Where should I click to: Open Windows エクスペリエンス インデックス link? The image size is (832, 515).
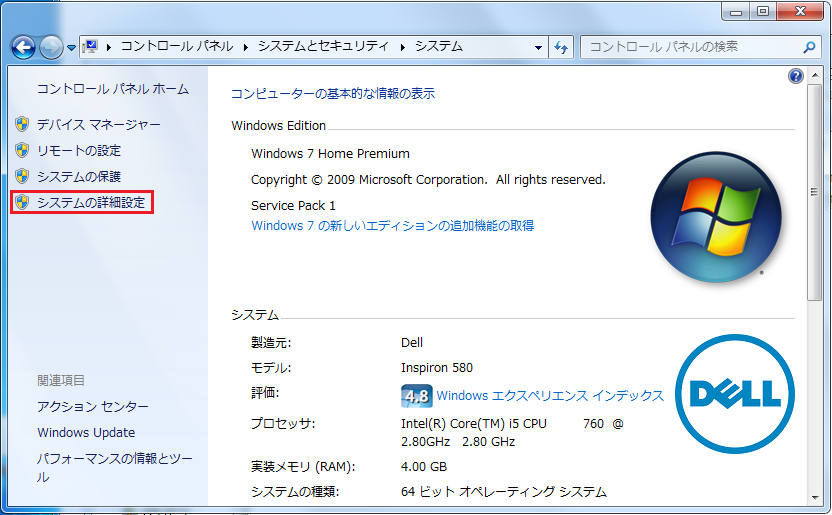click(x=550, y=396)
